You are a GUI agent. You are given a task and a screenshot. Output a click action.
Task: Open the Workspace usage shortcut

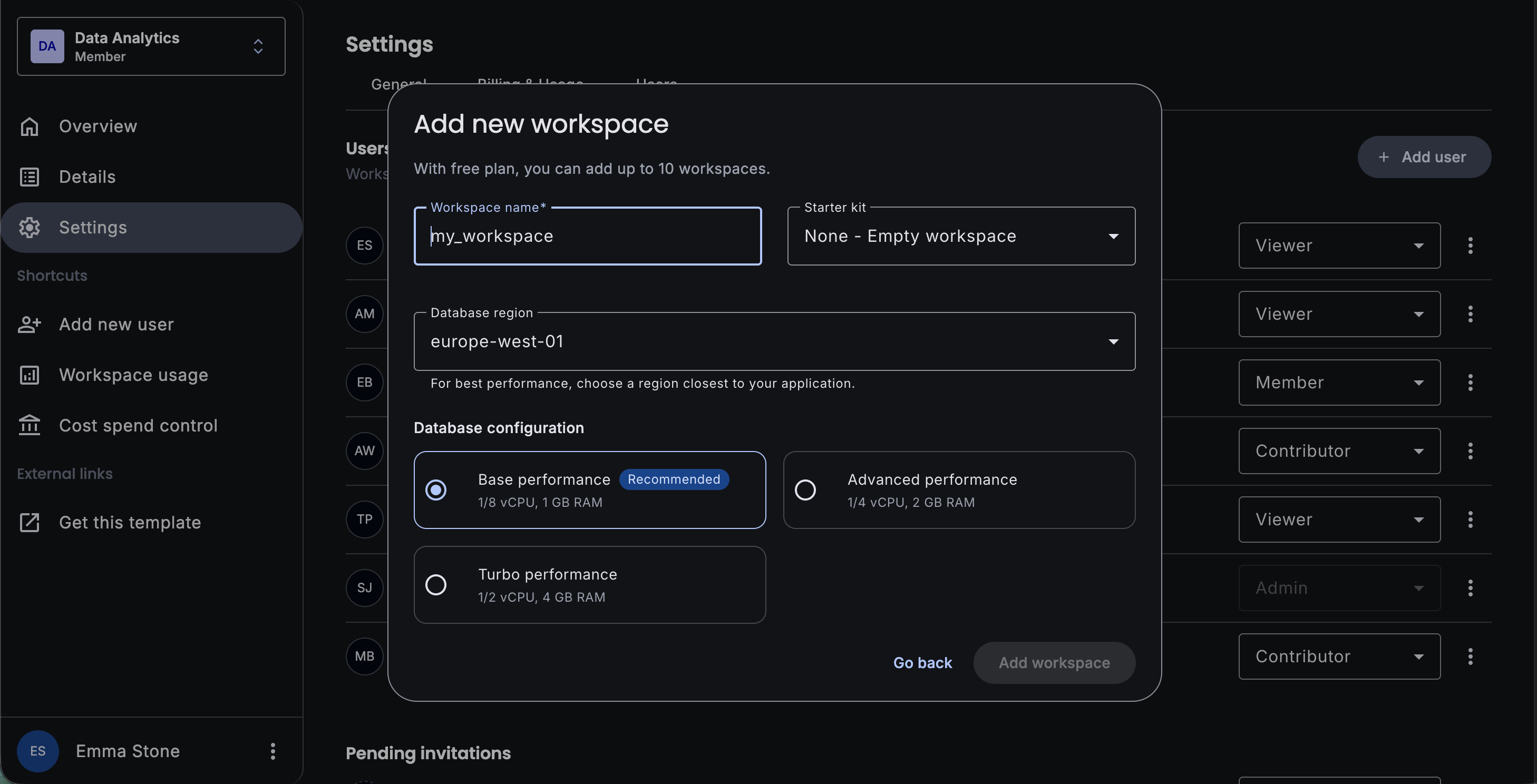[x=134, y=375]
